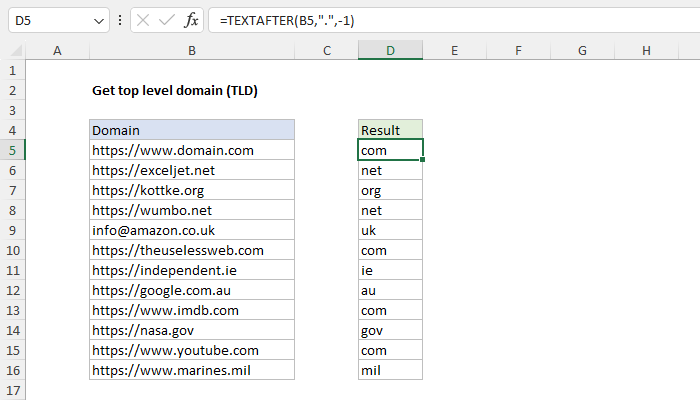Select result cell 'au'

(x=390, y=291)
